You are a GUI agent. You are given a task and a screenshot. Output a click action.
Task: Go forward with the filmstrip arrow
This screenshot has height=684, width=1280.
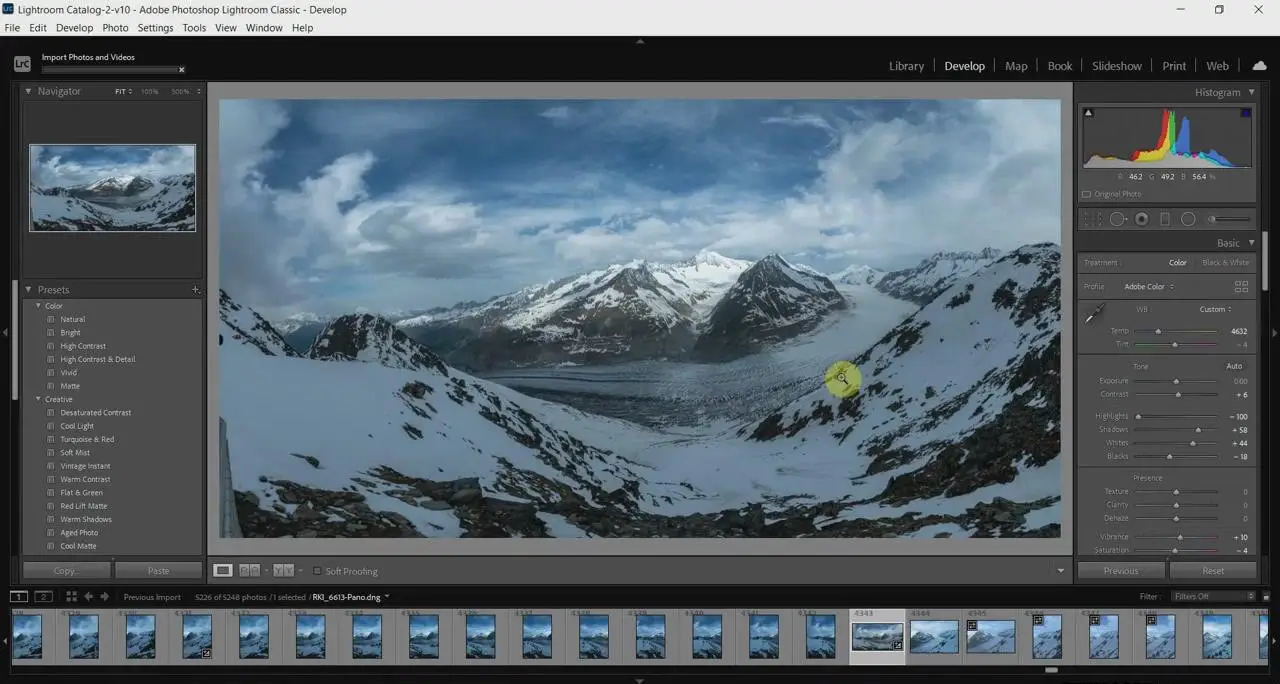pos(105,597)
